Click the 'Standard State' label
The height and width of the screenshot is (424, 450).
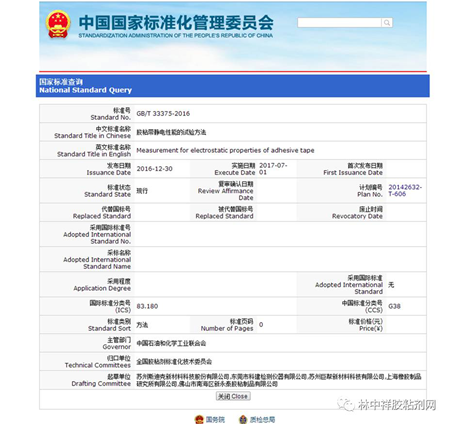click(x=107, y=194)
